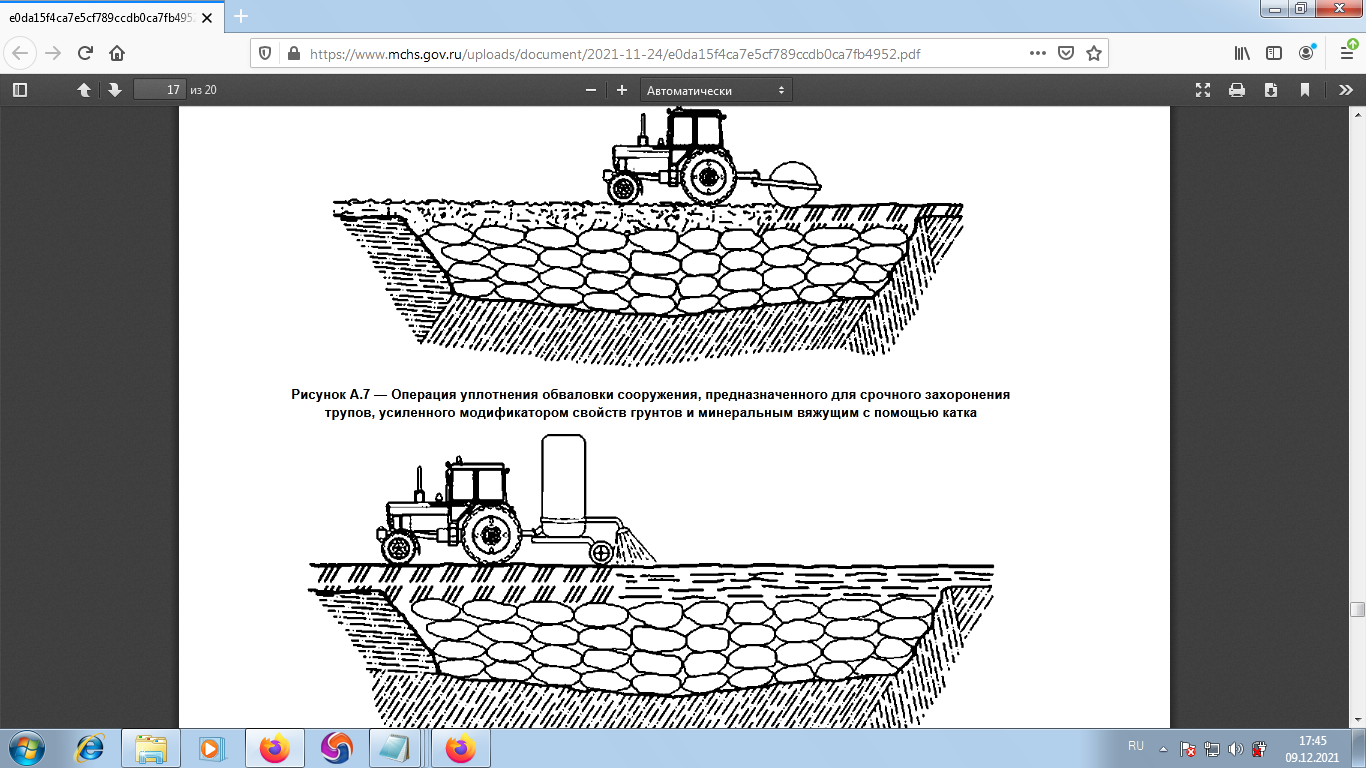Switch PDF viewer to presentation mode

1203,90
